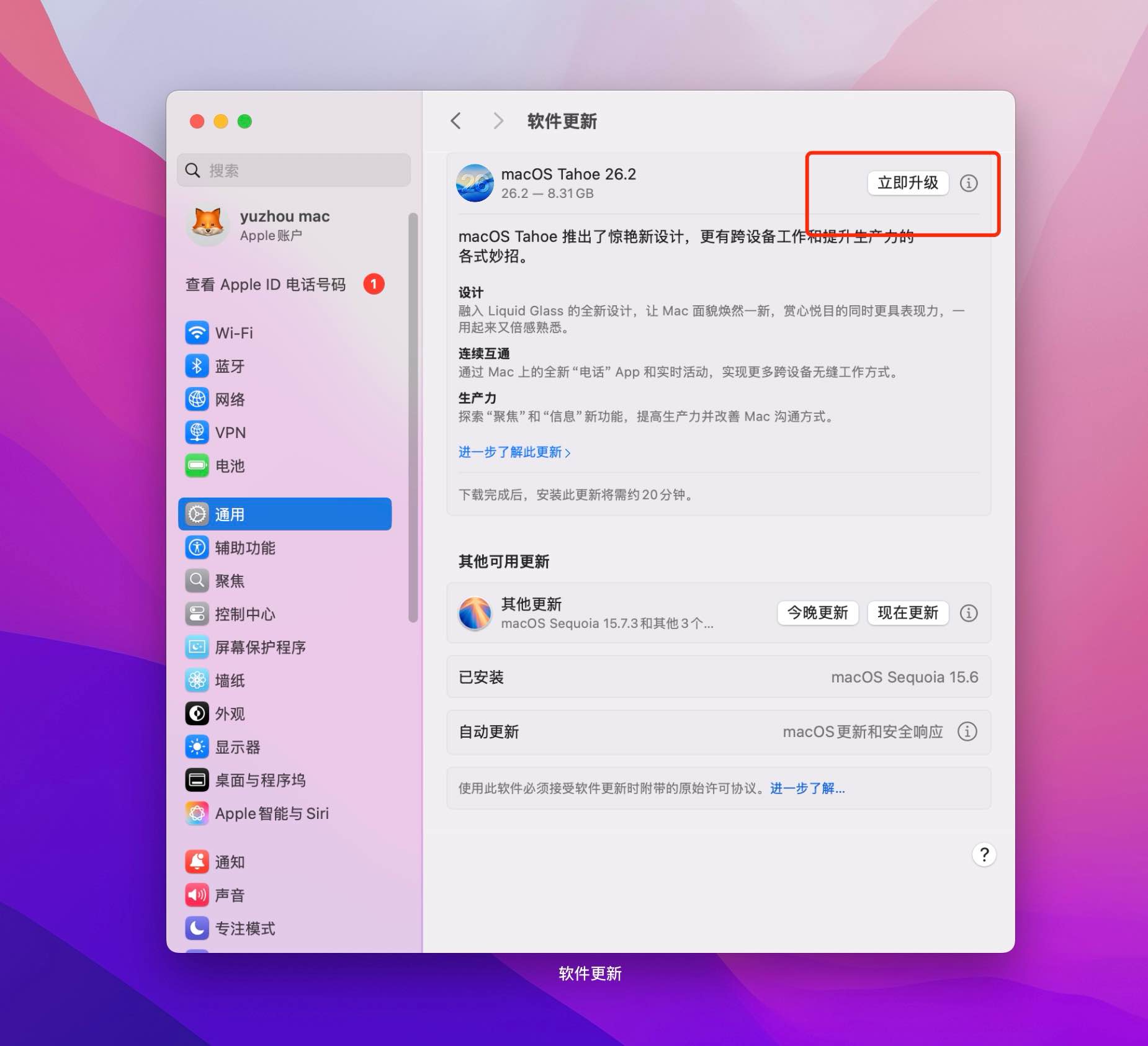
Task: Click the 搜索 search field
Action: pyautogui.click(x=294, y=170)
